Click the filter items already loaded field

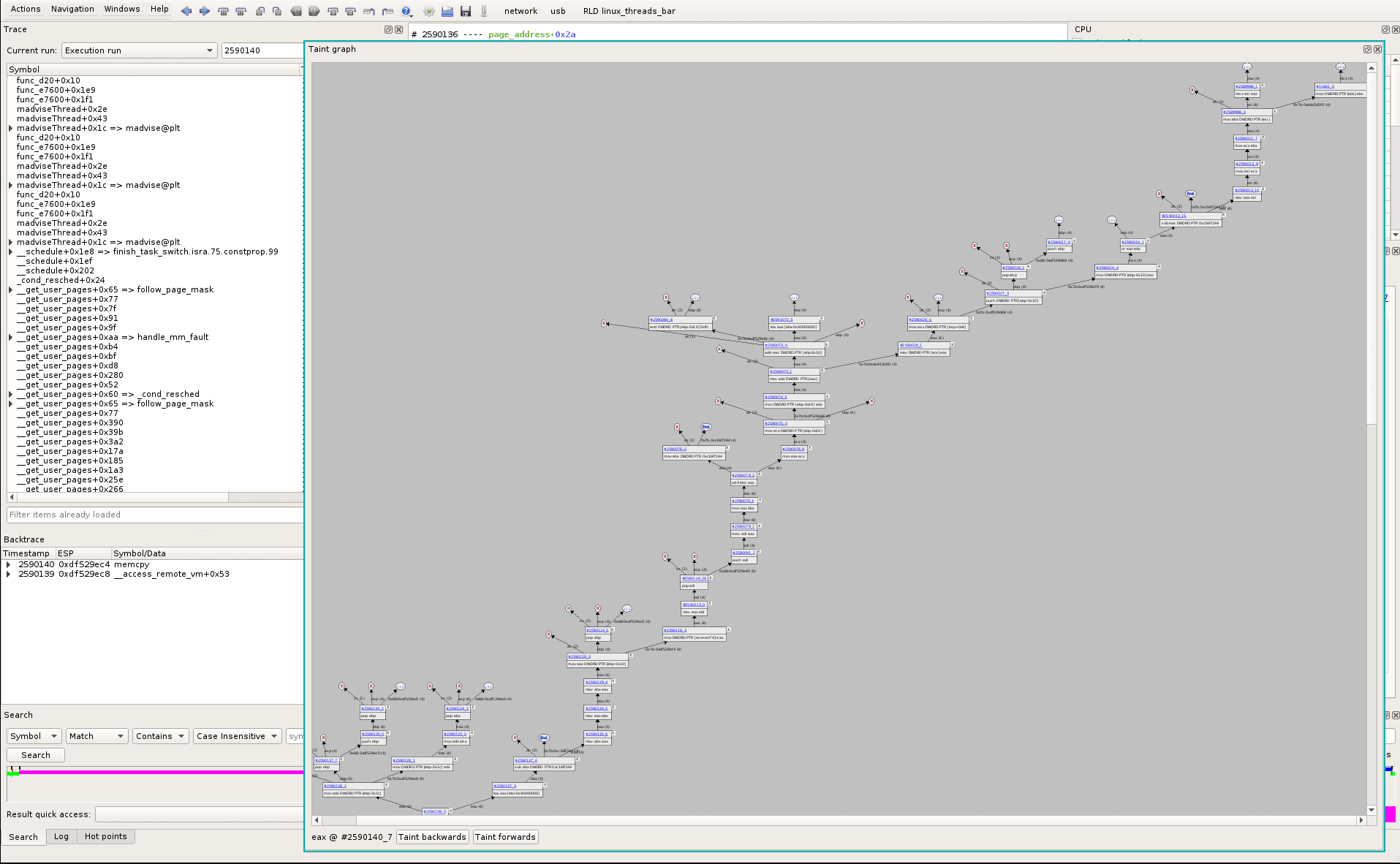146,515
